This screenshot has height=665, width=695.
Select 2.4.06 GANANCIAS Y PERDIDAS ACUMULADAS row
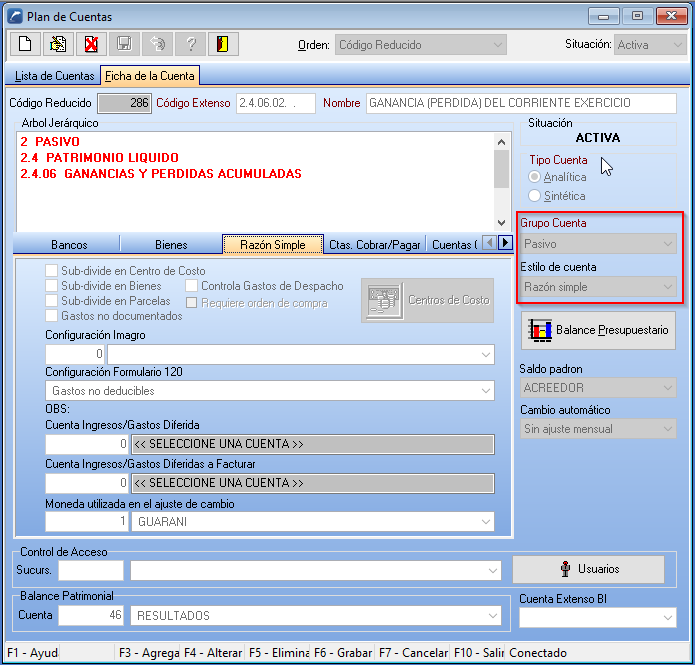161,174
